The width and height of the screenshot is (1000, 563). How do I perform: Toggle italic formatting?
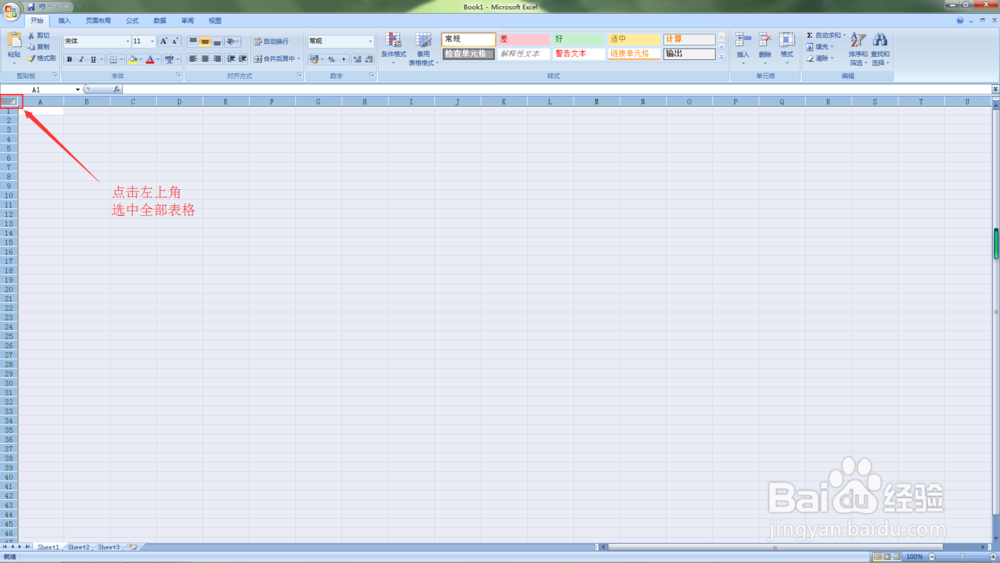click(81, 59)
